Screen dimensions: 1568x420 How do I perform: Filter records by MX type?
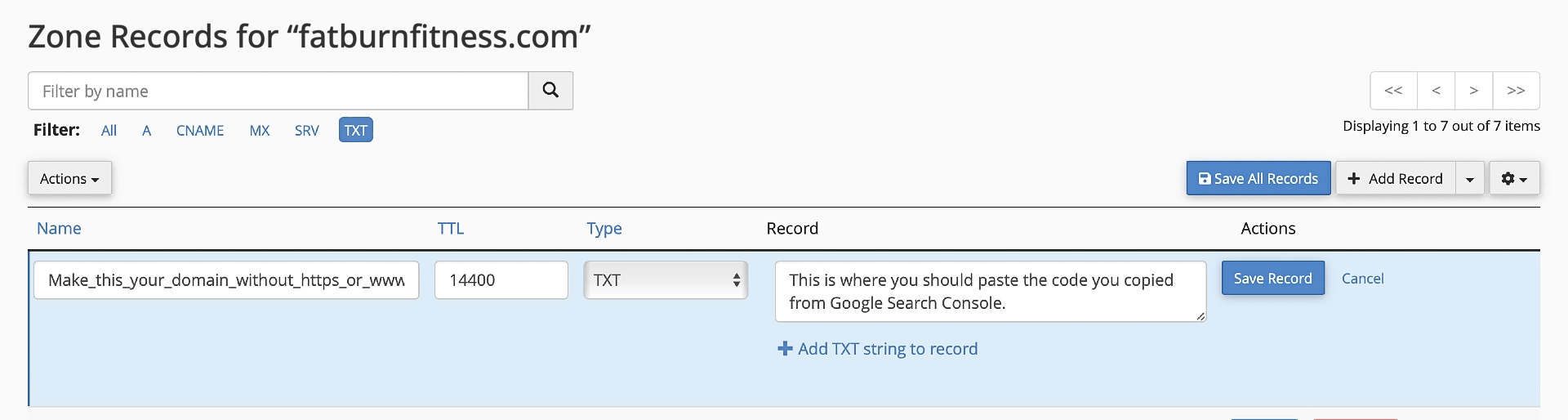260,131
